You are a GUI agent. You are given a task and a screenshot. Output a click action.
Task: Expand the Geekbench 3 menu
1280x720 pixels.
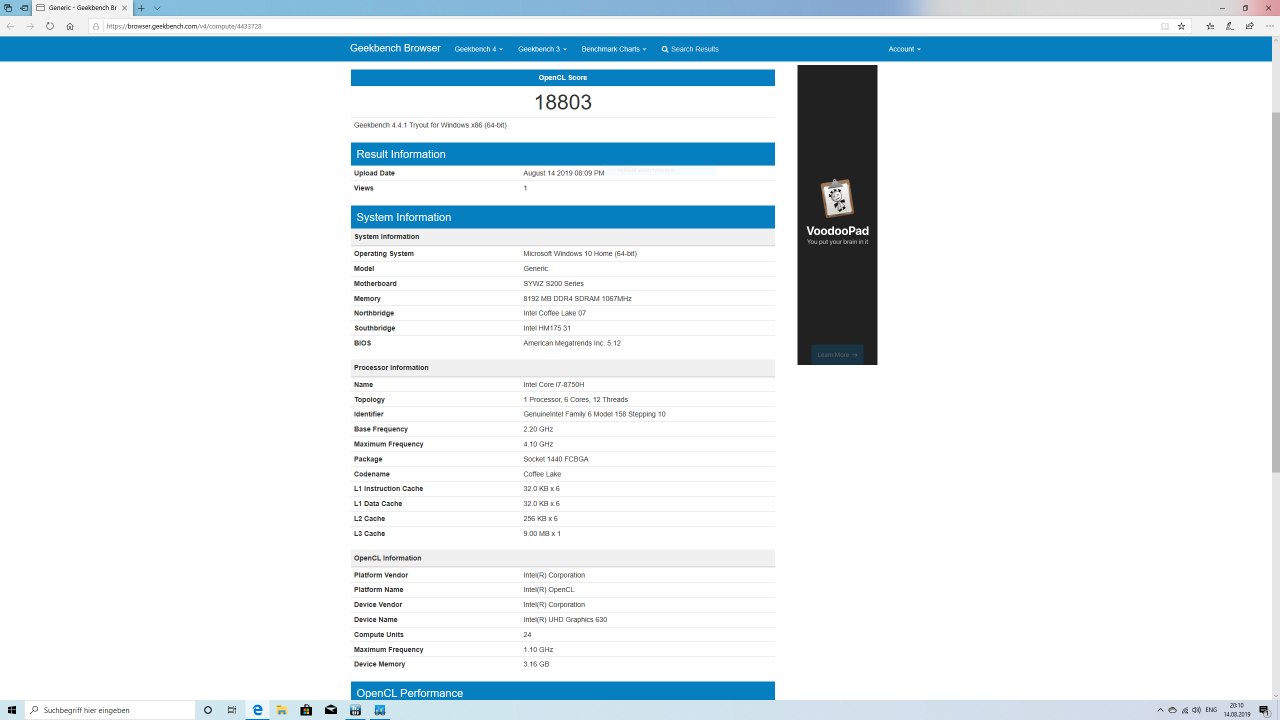[x=542, y=49]
